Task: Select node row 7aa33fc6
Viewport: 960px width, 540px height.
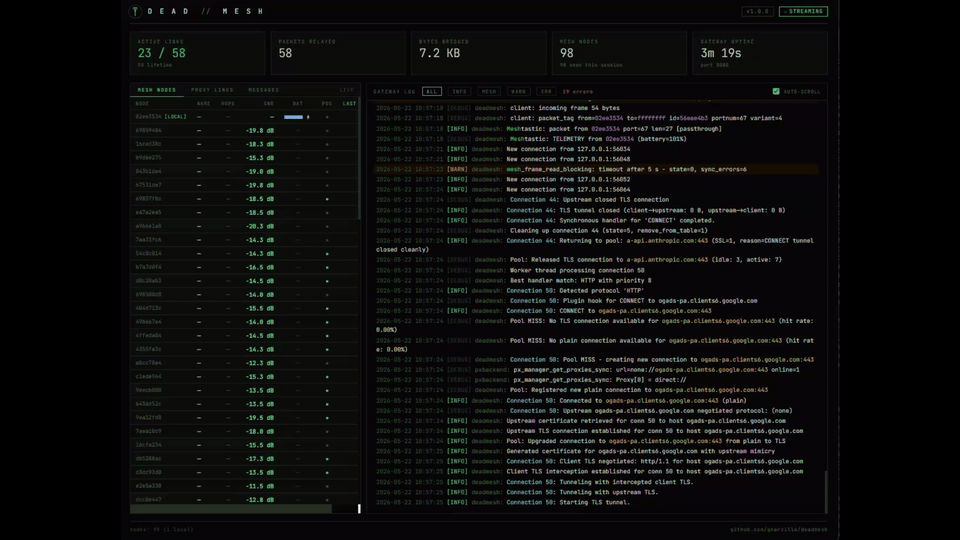Action: (x=244, y=240)
